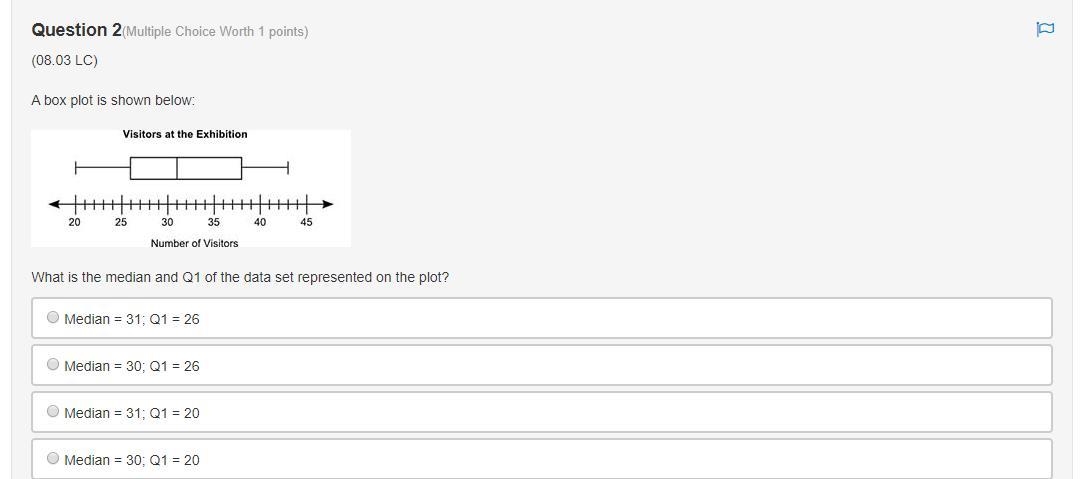Click the answer text 'Median = 31; Q1 = 20'
The height and width of the screenshot is (479, 1085).
[131, 413]
